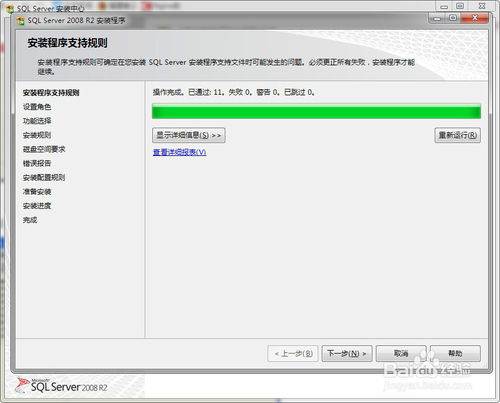Maximize the SQL Server 安装中心 background window
Image resolution: width=500 pixels, height=403 pixels.
pos(460,6)
